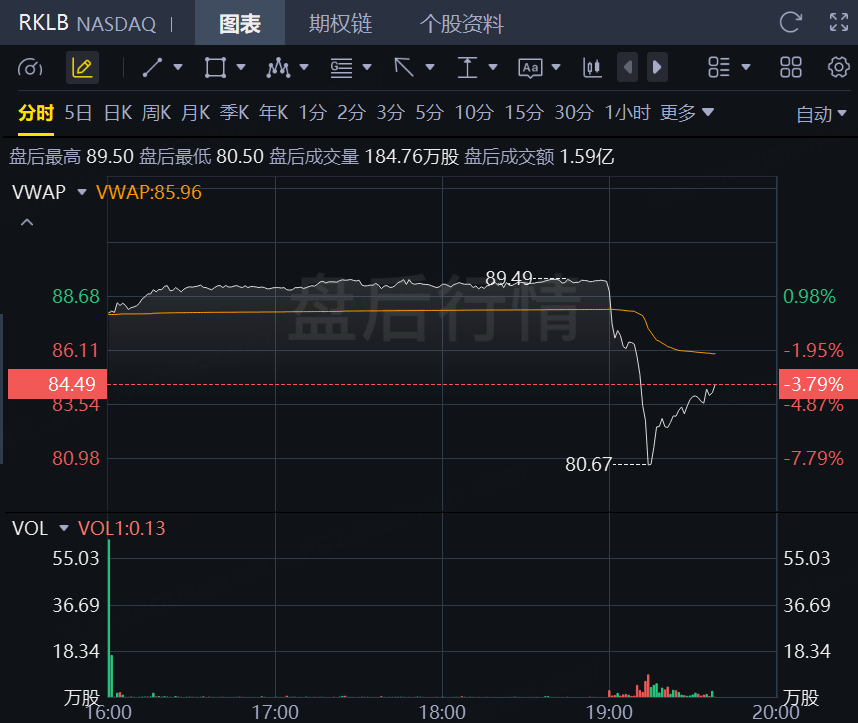Select the rectangle shape tool
The height and width of the screenshot is (723, 858).
pyautogui.click(x=214, y=68)
